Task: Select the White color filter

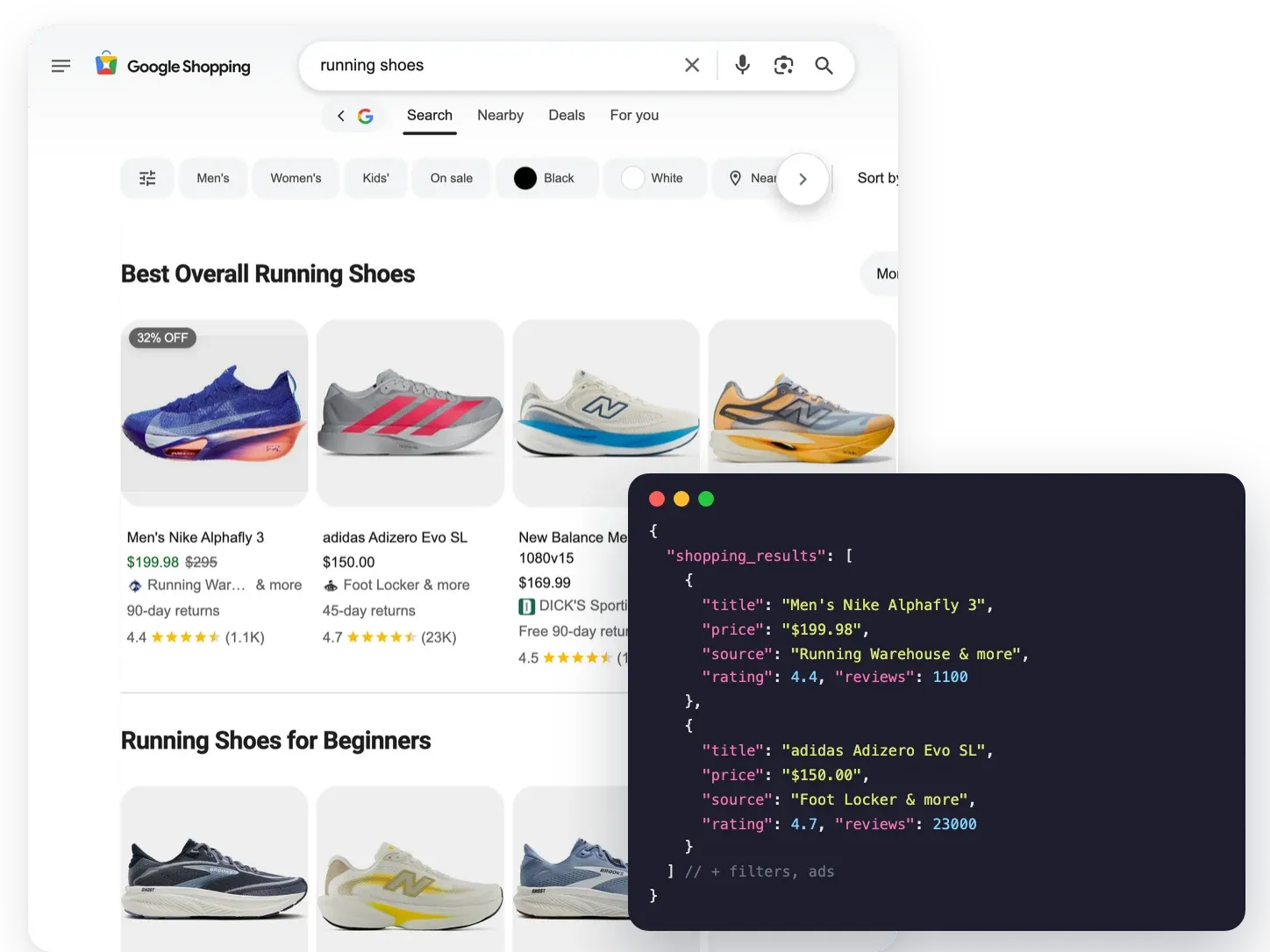Action: [655, 178]
